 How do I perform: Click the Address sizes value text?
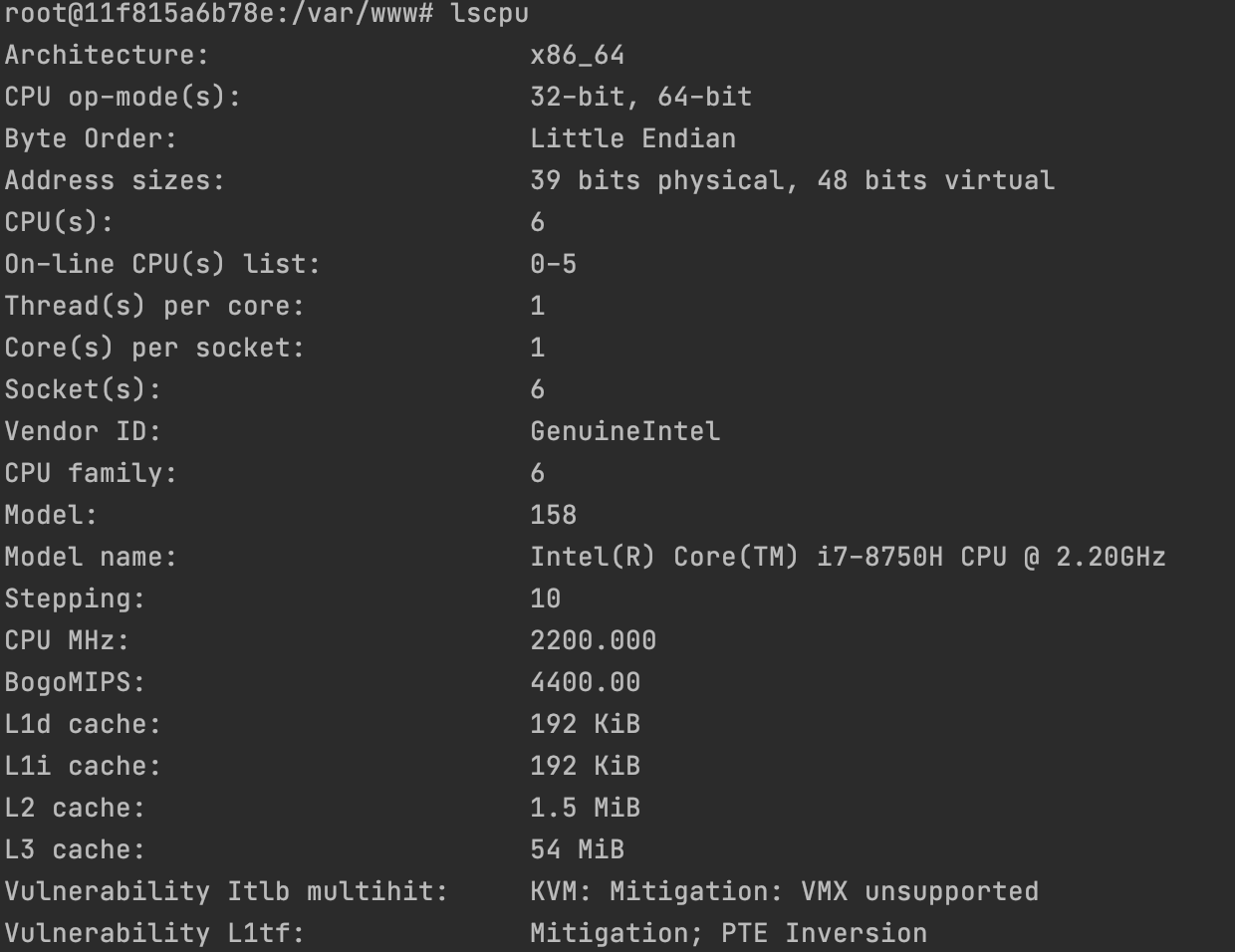coord(792,180)
